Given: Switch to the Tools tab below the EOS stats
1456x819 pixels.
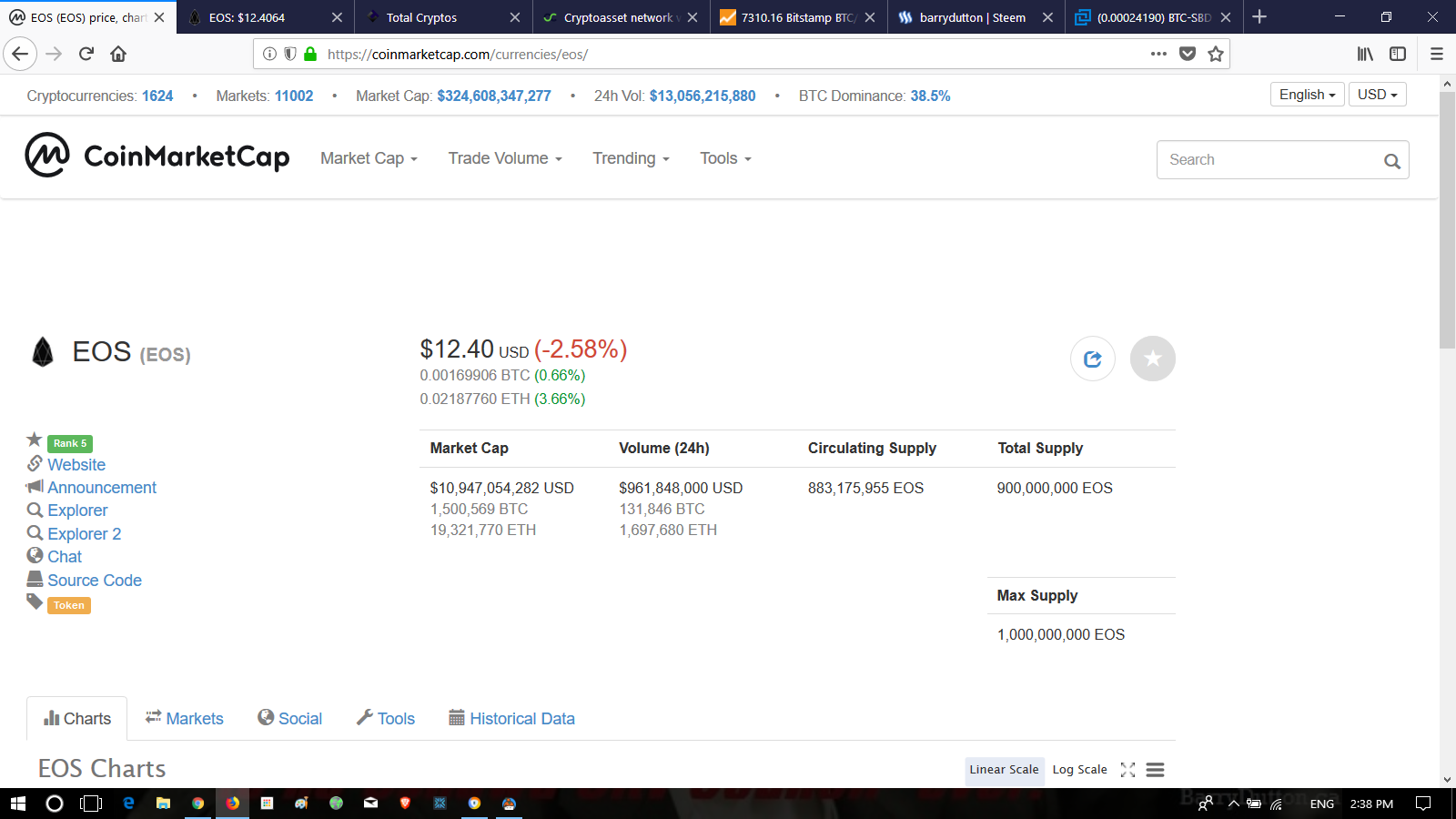Looking at the screenshot, I should (386, 719).
